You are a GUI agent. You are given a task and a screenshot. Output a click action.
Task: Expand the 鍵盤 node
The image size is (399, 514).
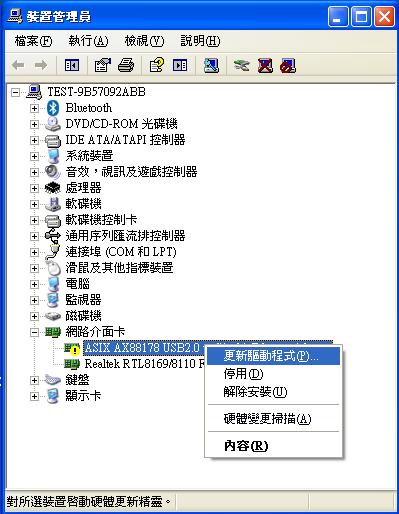tap(34, 380)
